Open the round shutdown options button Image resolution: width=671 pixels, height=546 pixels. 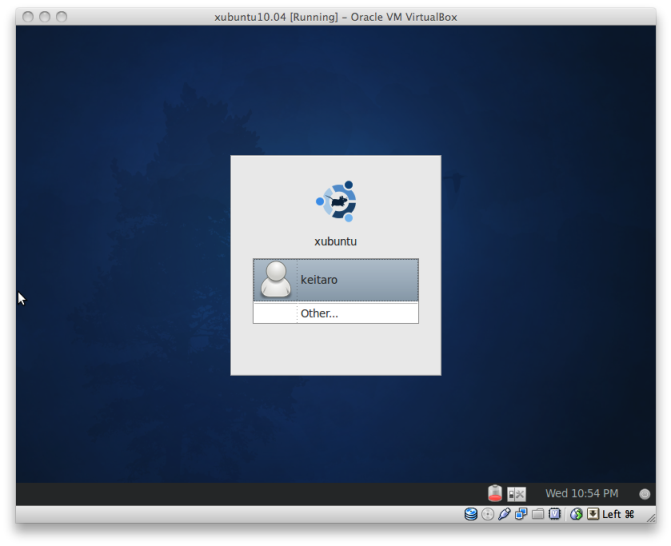click(644, 494)
